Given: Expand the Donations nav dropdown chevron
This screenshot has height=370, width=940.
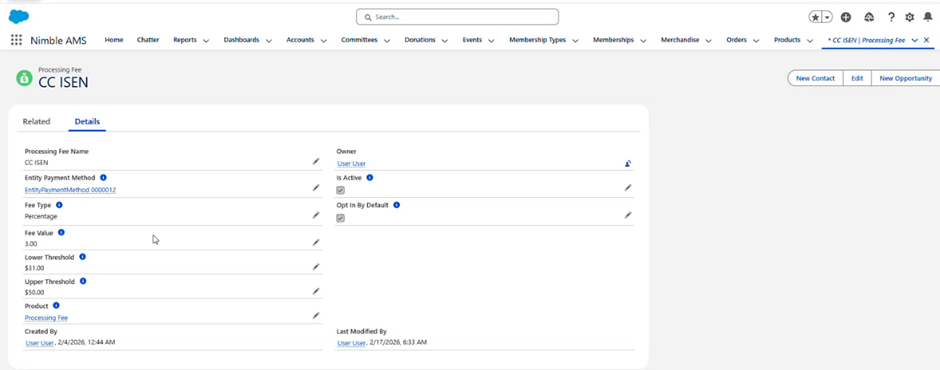Looking at the screenshot, I should [x=445, y=41].
